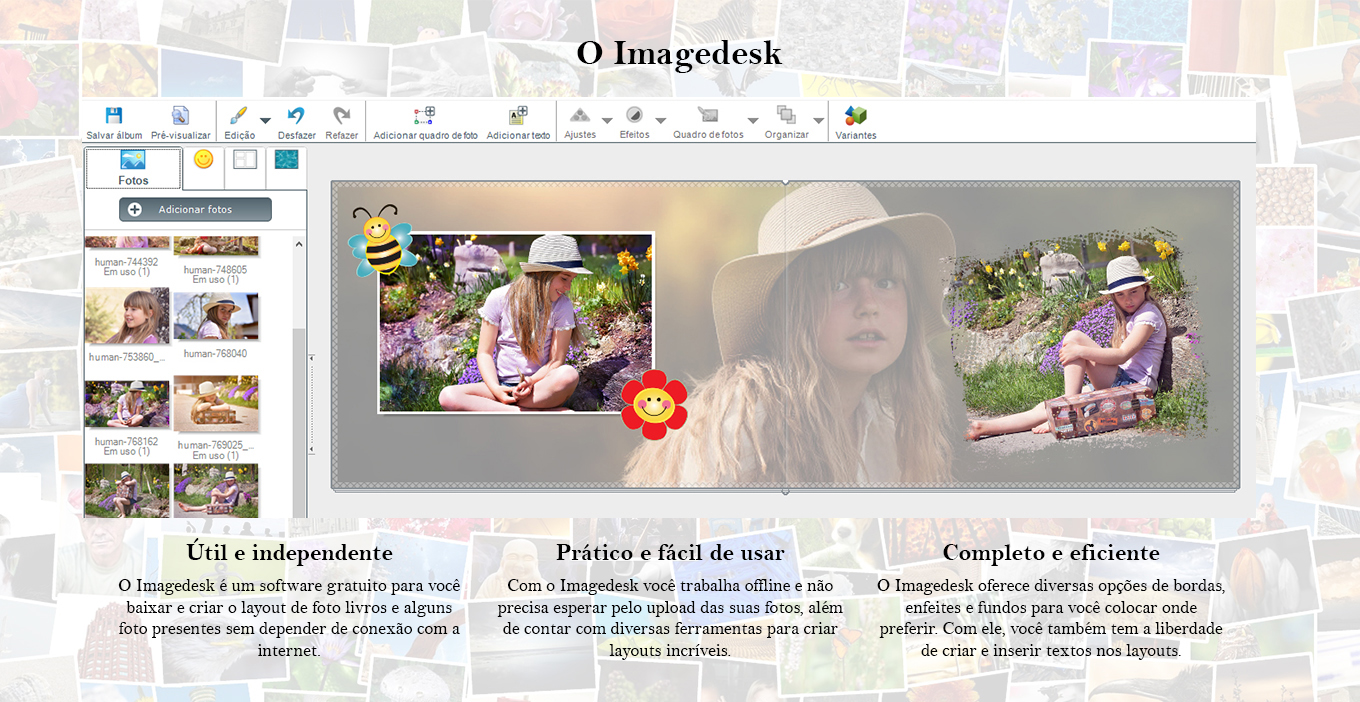
Task: Expand the Edição dropdown arrow
Action: 265,121
